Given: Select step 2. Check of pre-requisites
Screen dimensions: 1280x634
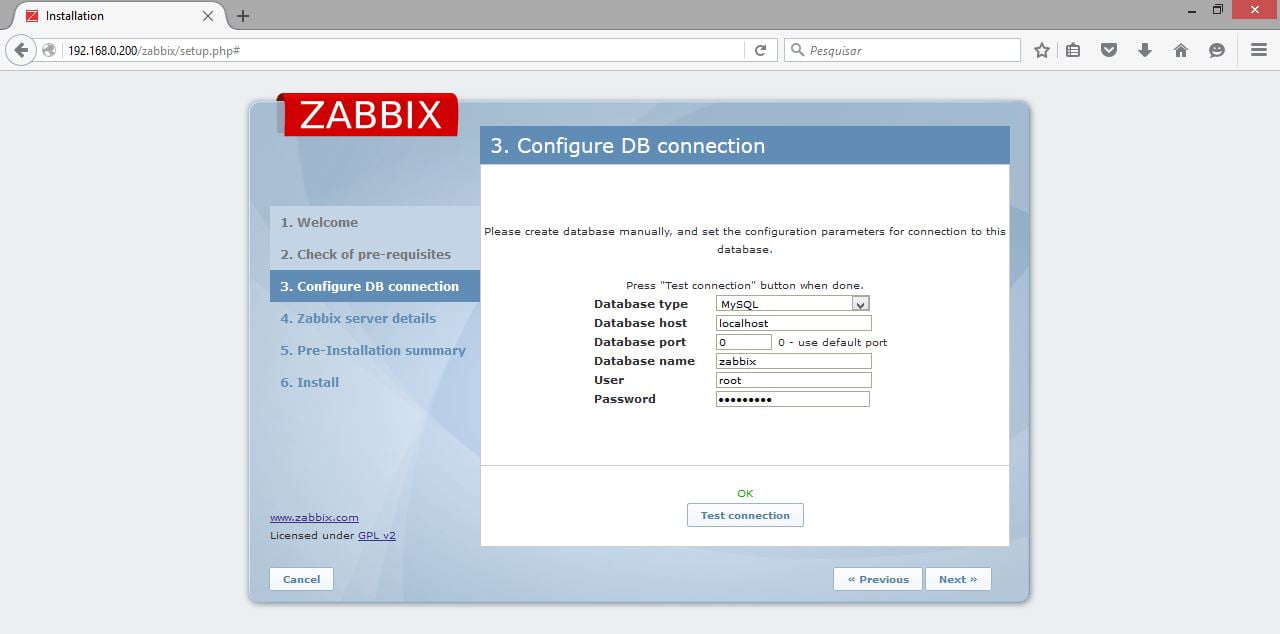Looking at the screenshot, I should [x=375, y=254].
